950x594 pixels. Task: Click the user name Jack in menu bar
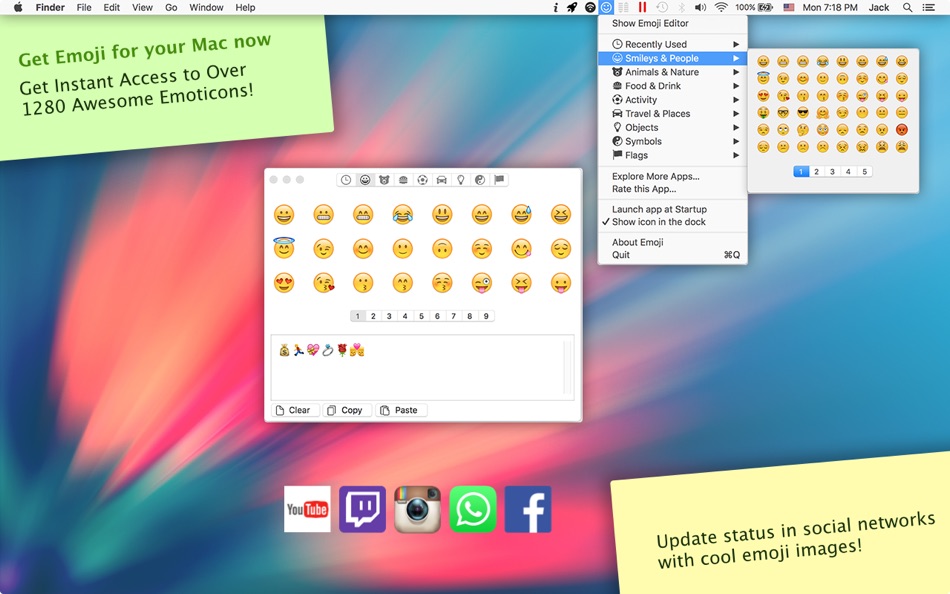pos(879,7)
